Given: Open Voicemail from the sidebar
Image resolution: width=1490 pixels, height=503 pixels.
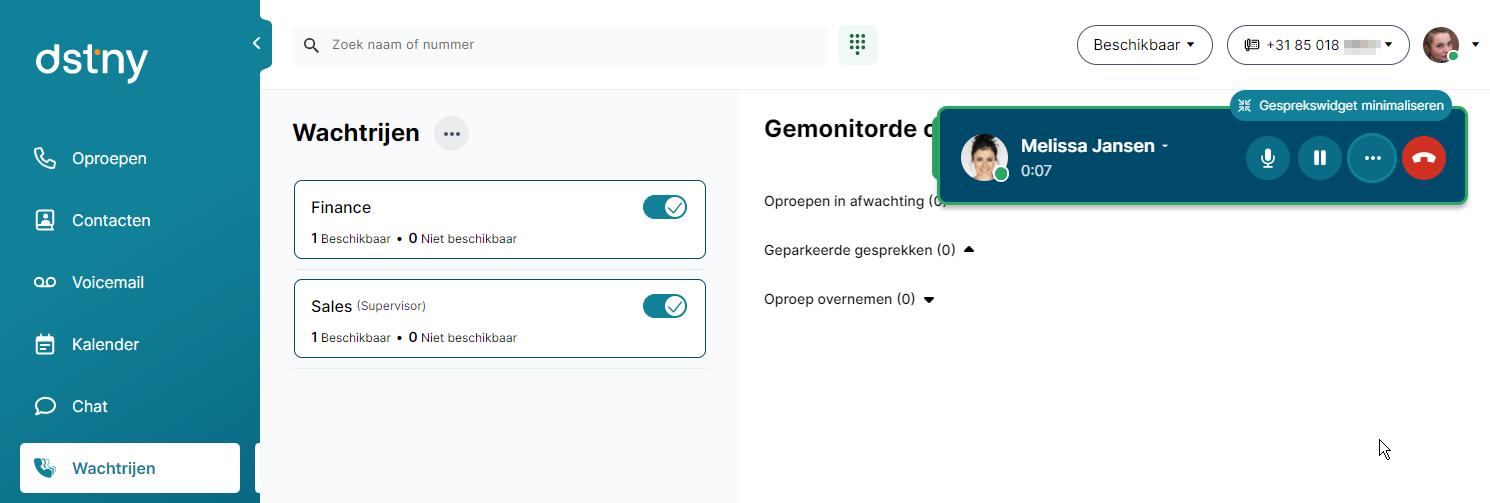Looking at the screenshot, I should click(108, 282).
